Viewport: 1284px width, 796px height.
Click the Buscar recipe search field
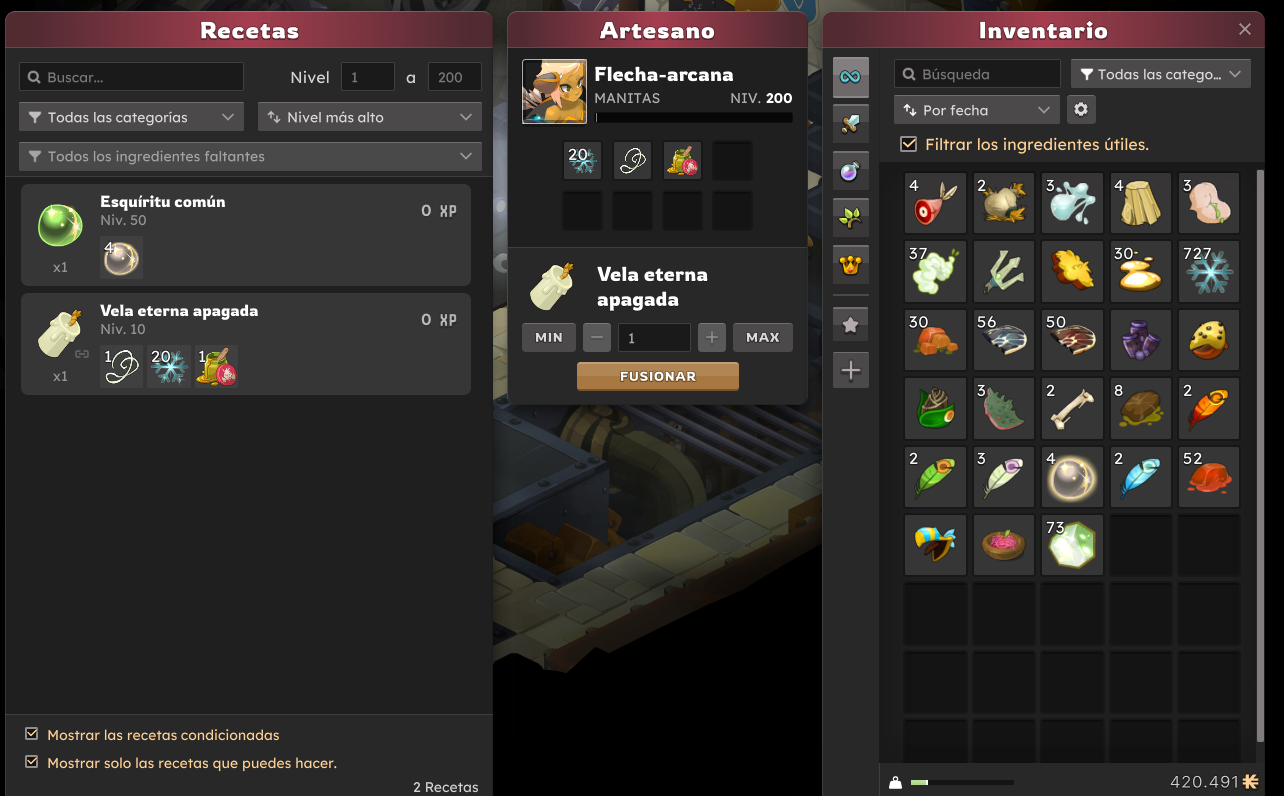[x=131, y=77]
